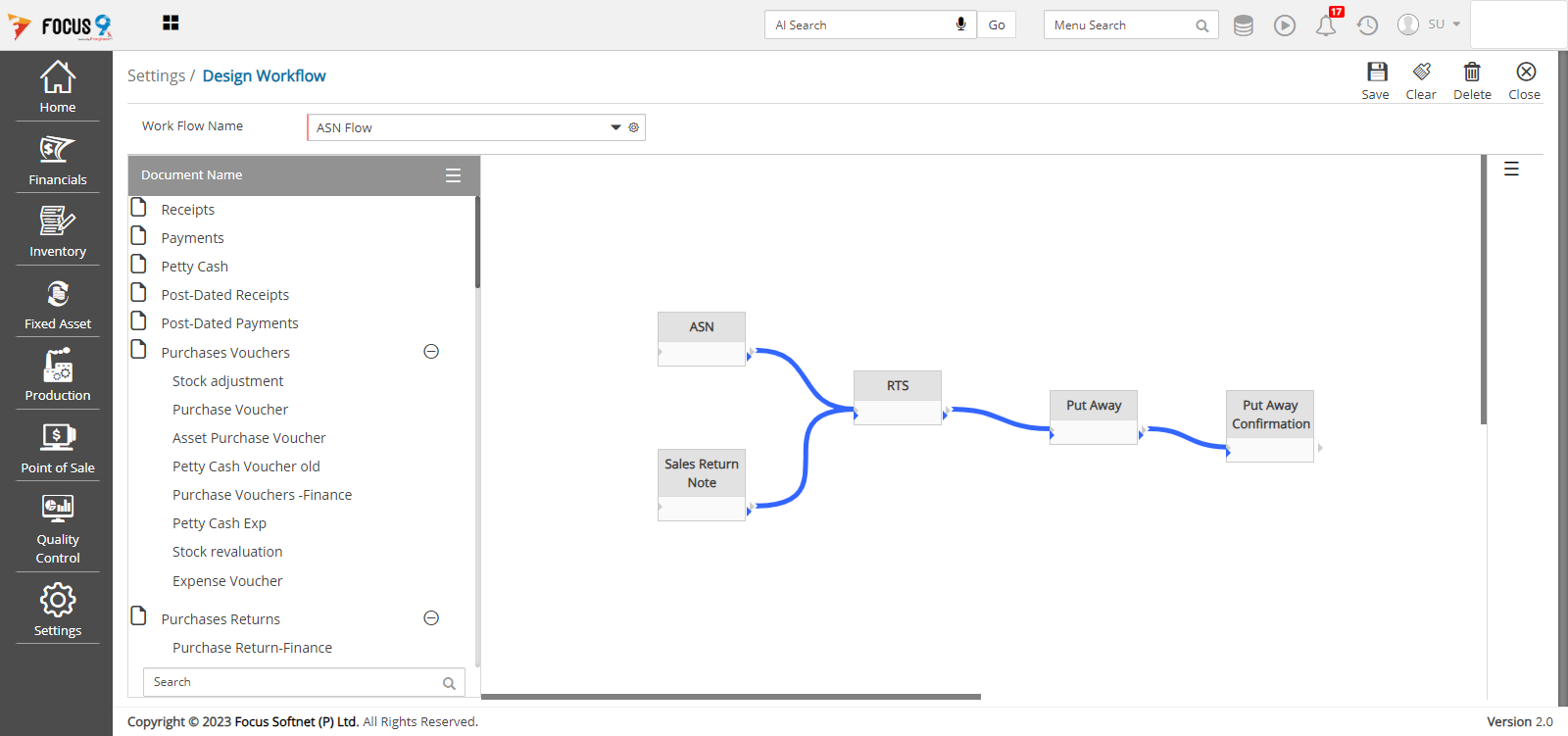Open the apps grid icon
Screen dimensions: 1568x736
171,23
